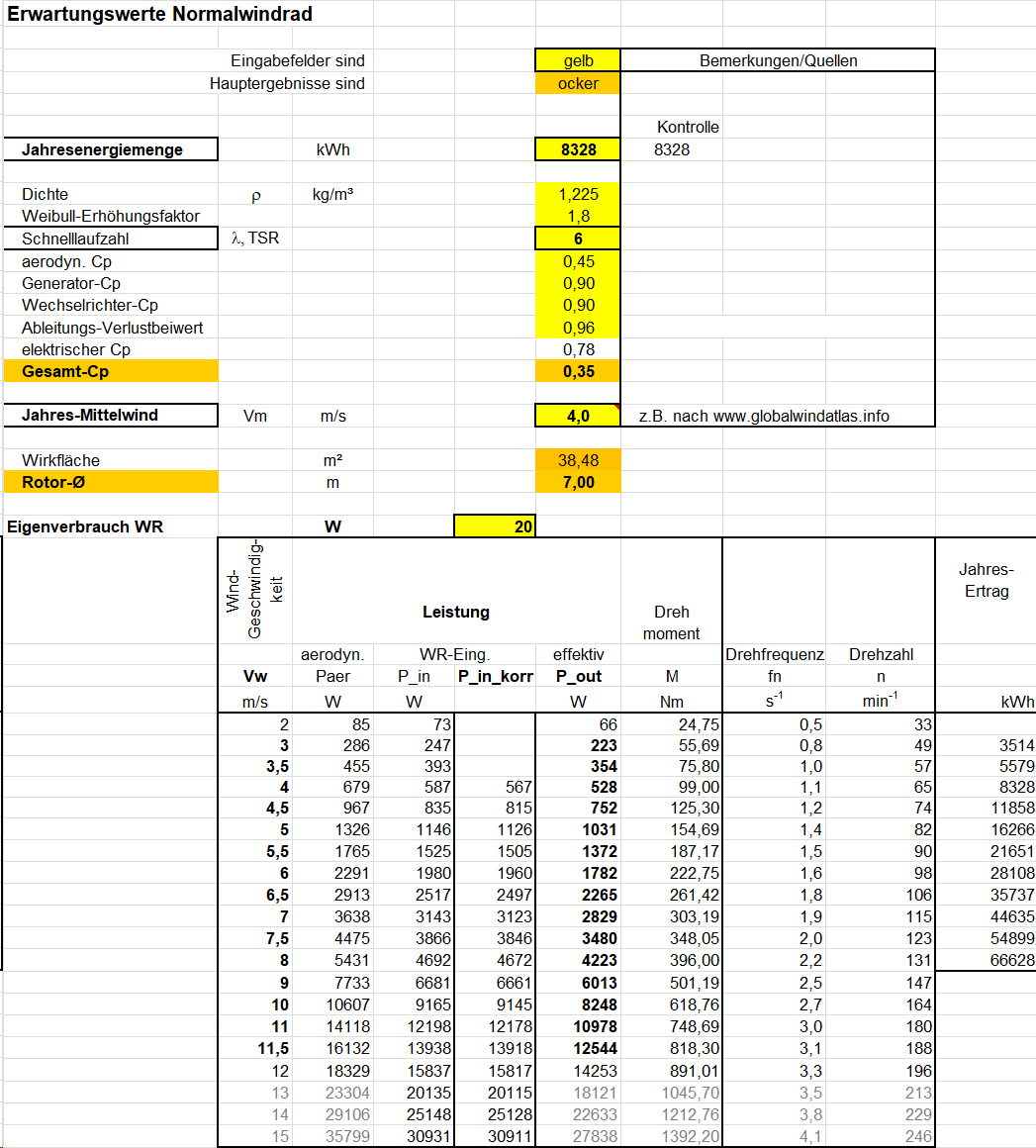Select the elektrischer Cp value 0,78

[578, 349]
